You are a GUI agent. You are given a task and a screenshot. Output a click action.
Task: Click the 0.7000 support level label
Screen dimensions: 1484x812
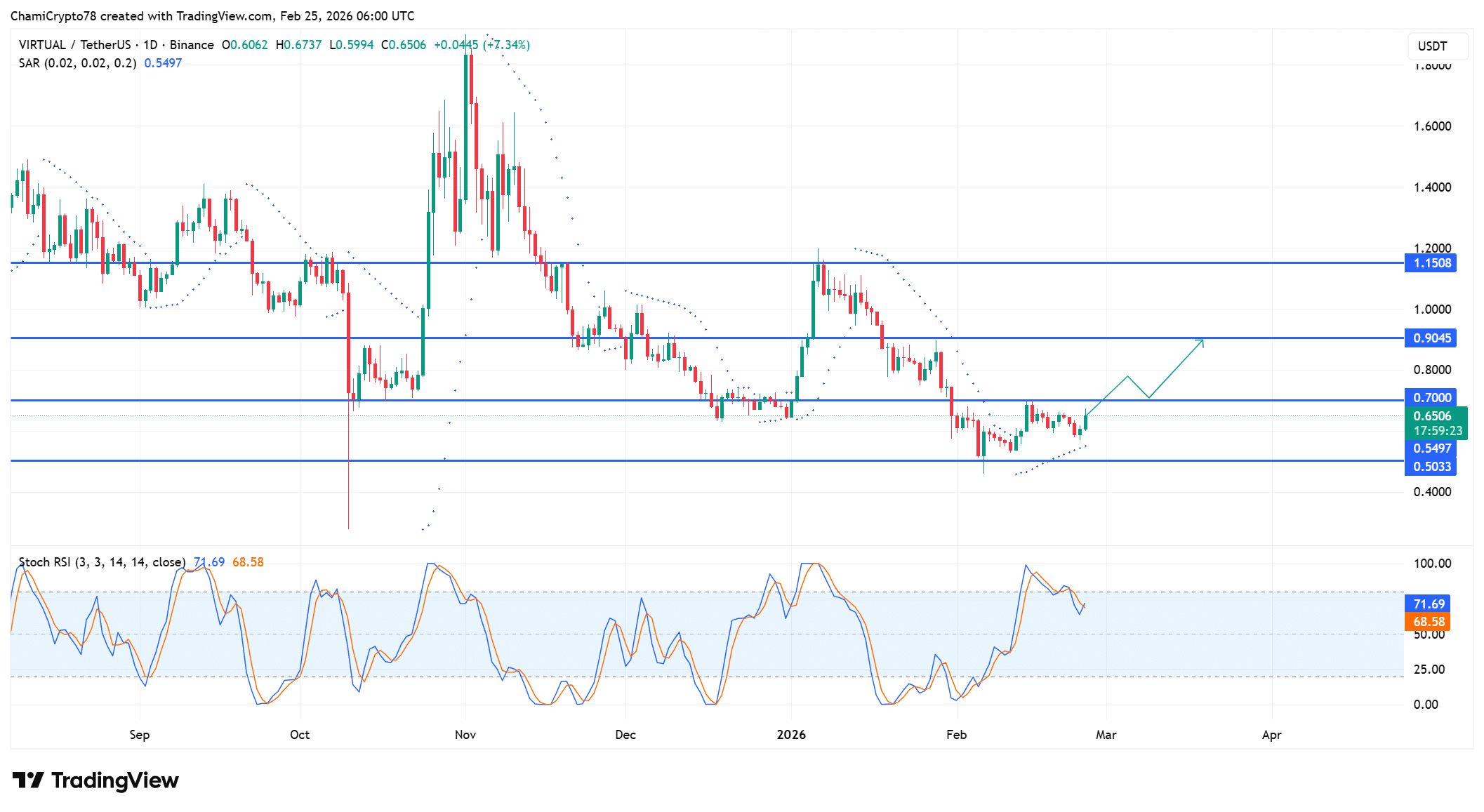(x=1432, y=397)
